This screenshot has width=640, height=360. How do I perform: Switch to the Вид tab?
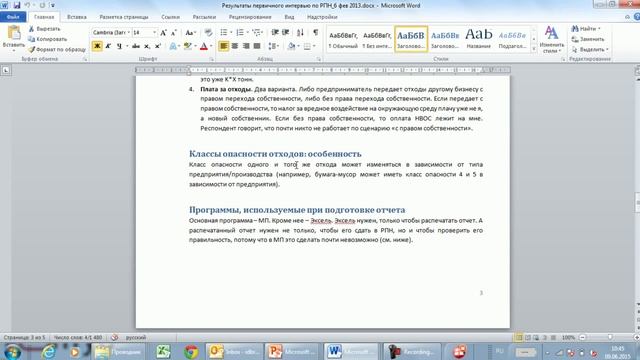(289, 17)
